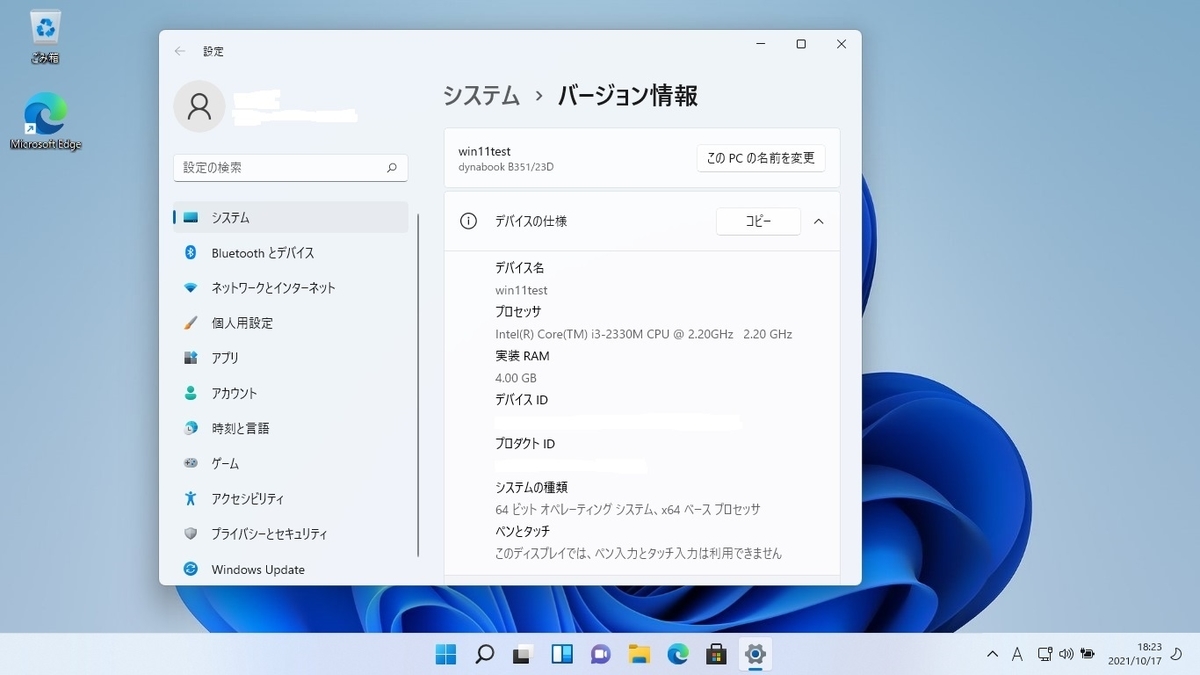Click the 64 ビット オペレーティング システム text
Image resolution: width=1200 pixels, height=675 pixels.
(x=628, y=510)
